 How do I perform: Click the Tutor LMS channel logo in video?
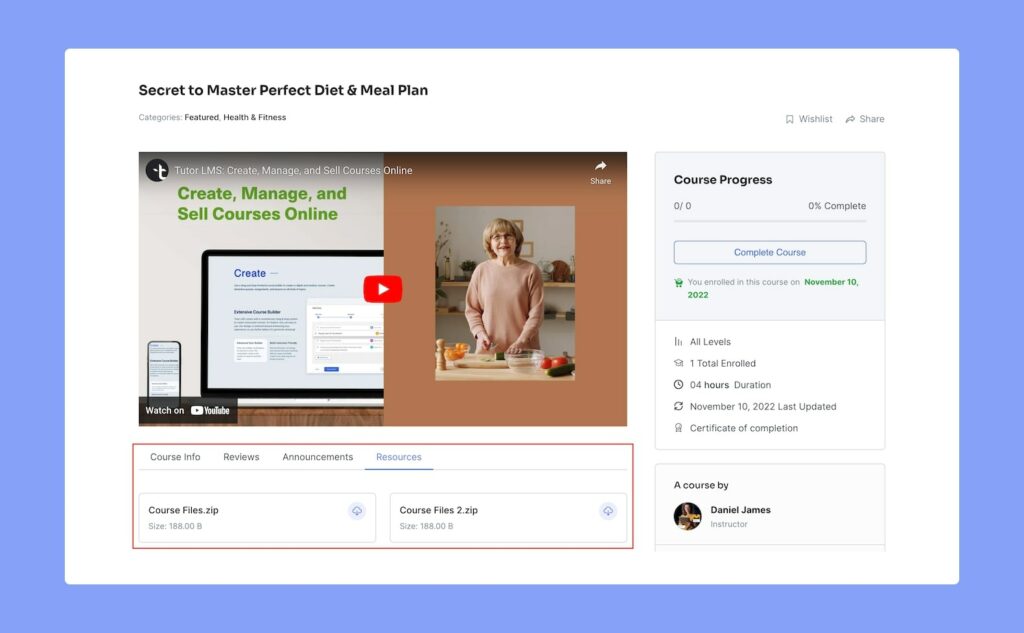tap(157, 170)
